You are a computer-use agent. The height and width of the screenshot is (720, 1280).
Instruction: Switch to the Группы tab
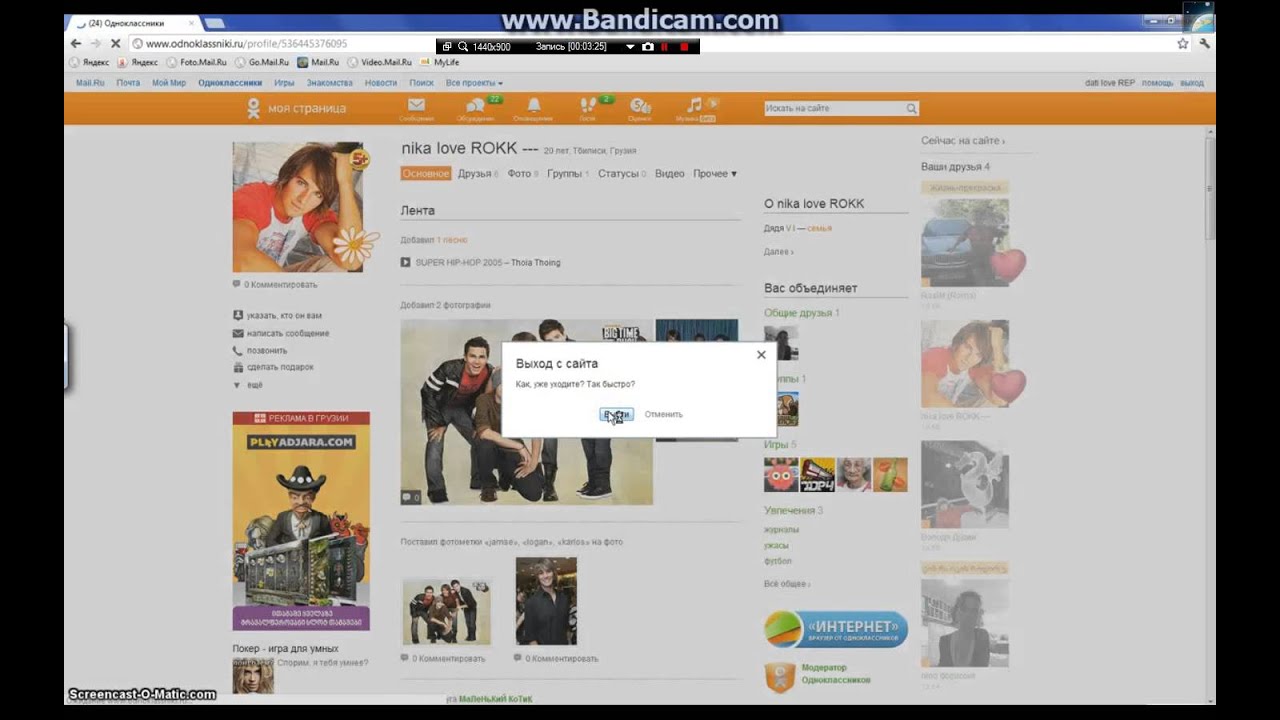tap(564, 174)
